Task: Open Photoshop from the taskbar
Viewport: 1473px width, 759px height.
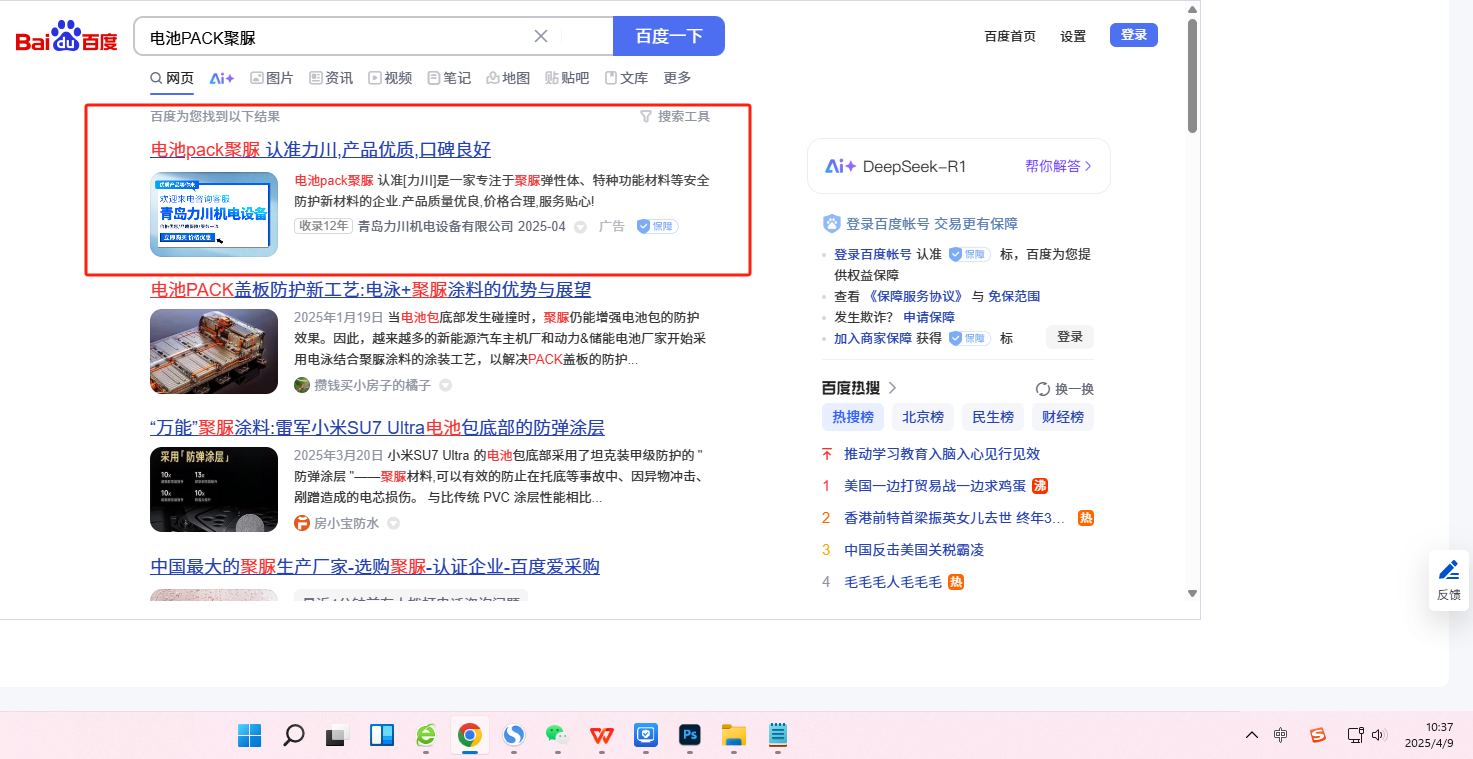Action: pos(688,736)
